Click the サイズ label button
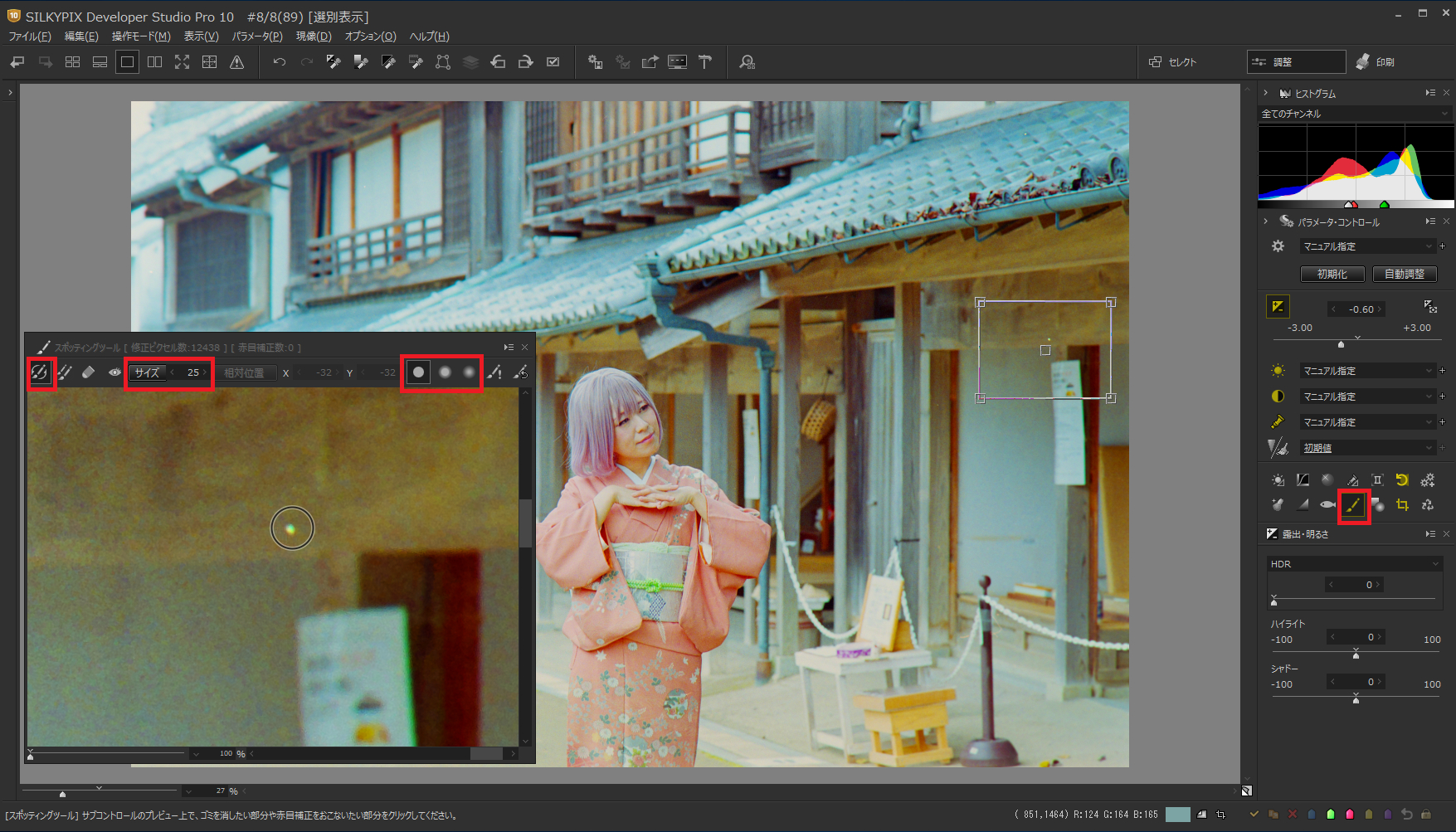 (x=147, y=372)
